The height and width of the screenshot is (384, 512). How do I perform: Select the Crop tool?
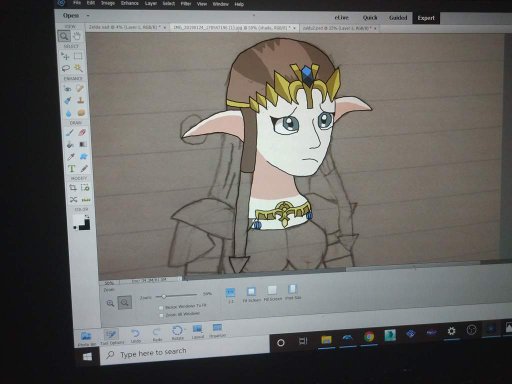click(73, 188)
